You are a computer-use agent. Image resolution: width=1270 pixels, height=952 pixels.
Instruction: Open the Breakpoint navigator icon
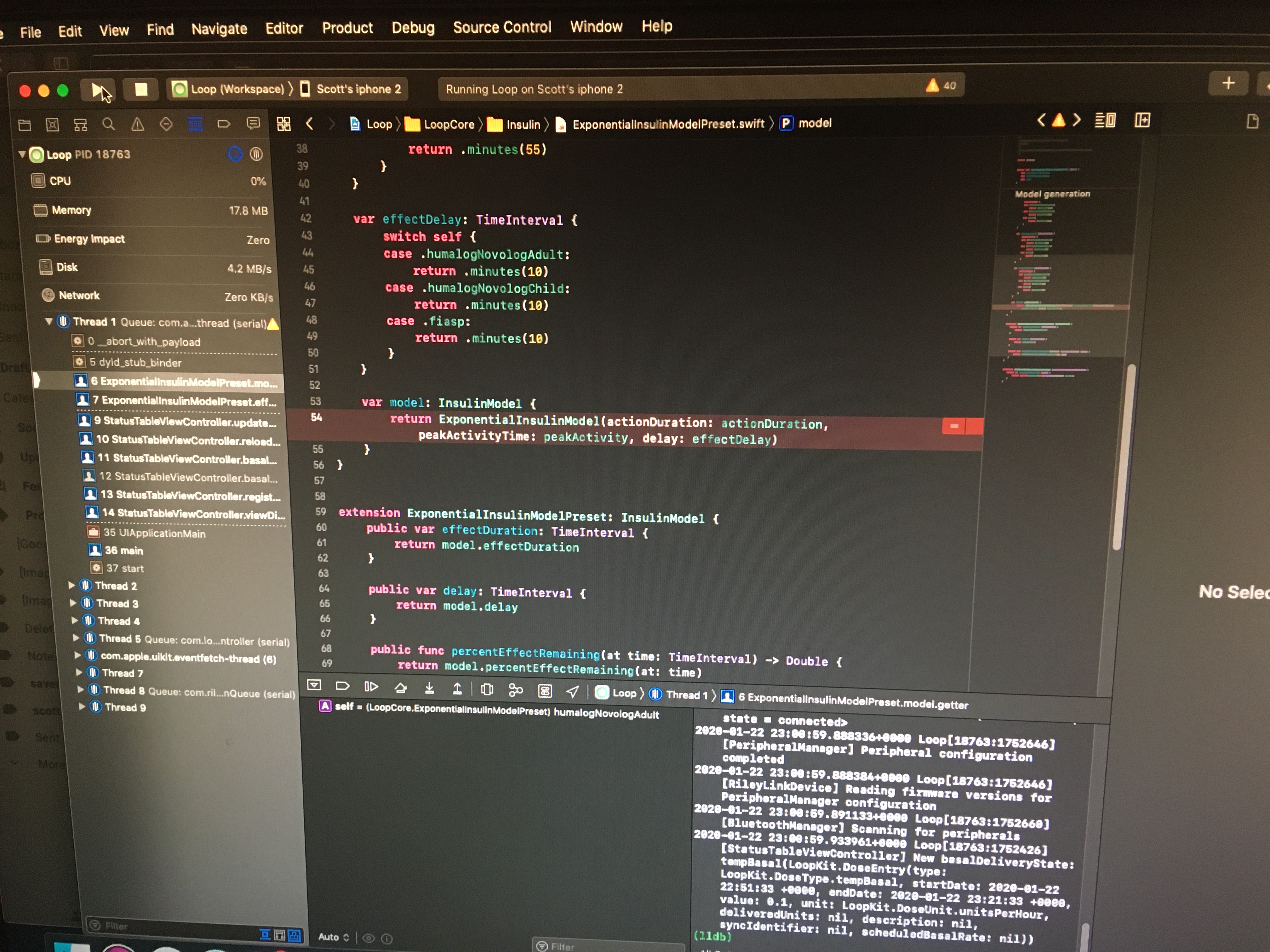(x=224, y=123)
